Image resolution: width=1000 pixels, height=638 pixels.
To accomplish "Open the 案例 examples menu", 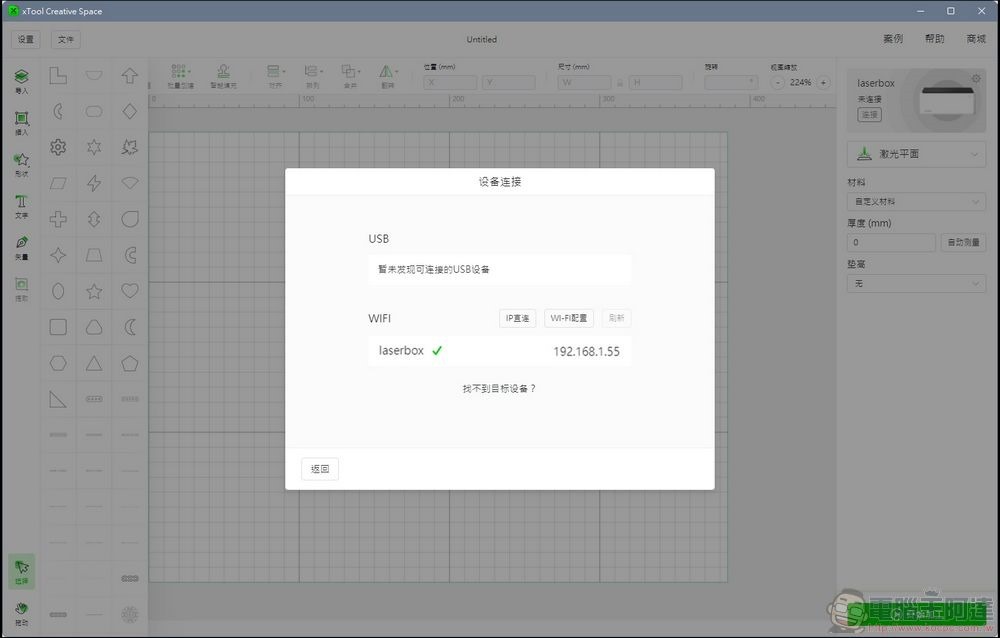I will pyautogui.click(x=893, y=39).
